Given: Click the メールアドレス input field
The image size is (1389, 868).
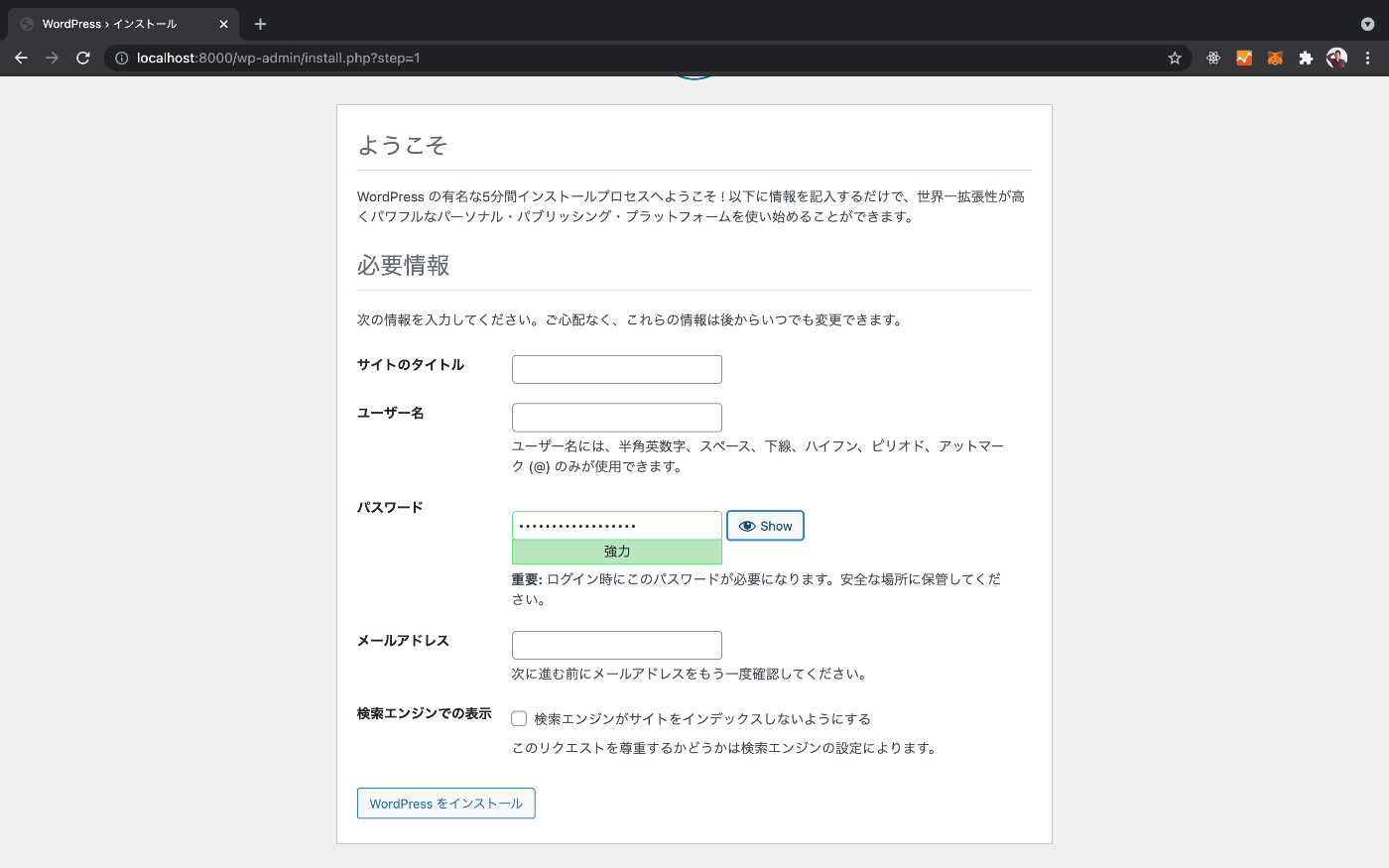Looking at the screenshot, I should tap(616, 644).
